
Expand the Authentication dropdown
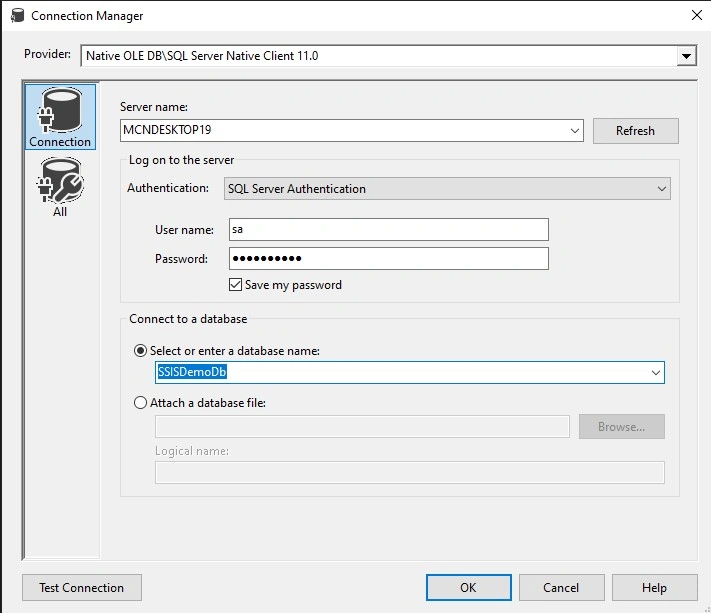(662, 189)
